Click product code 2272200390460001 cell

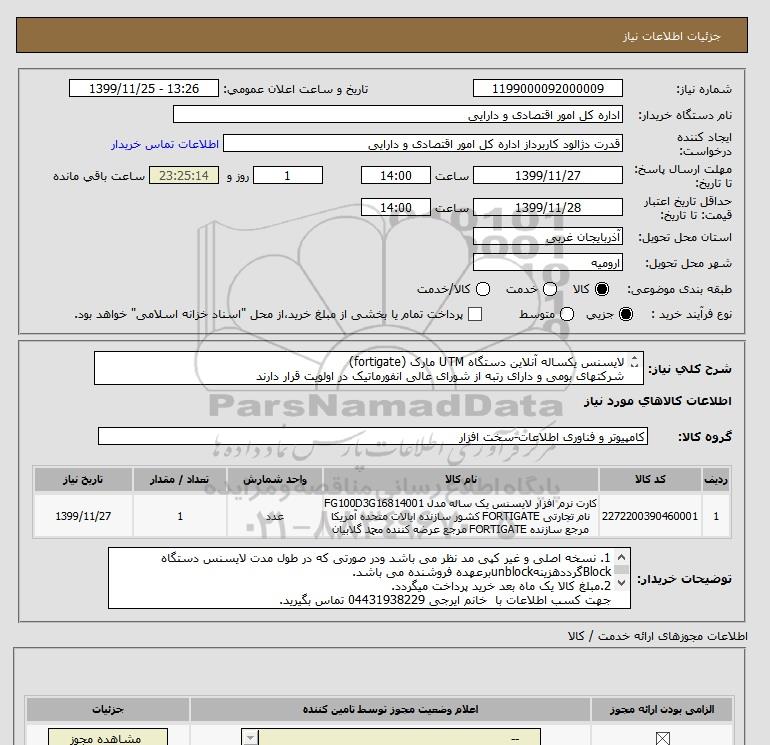[650, 516]
